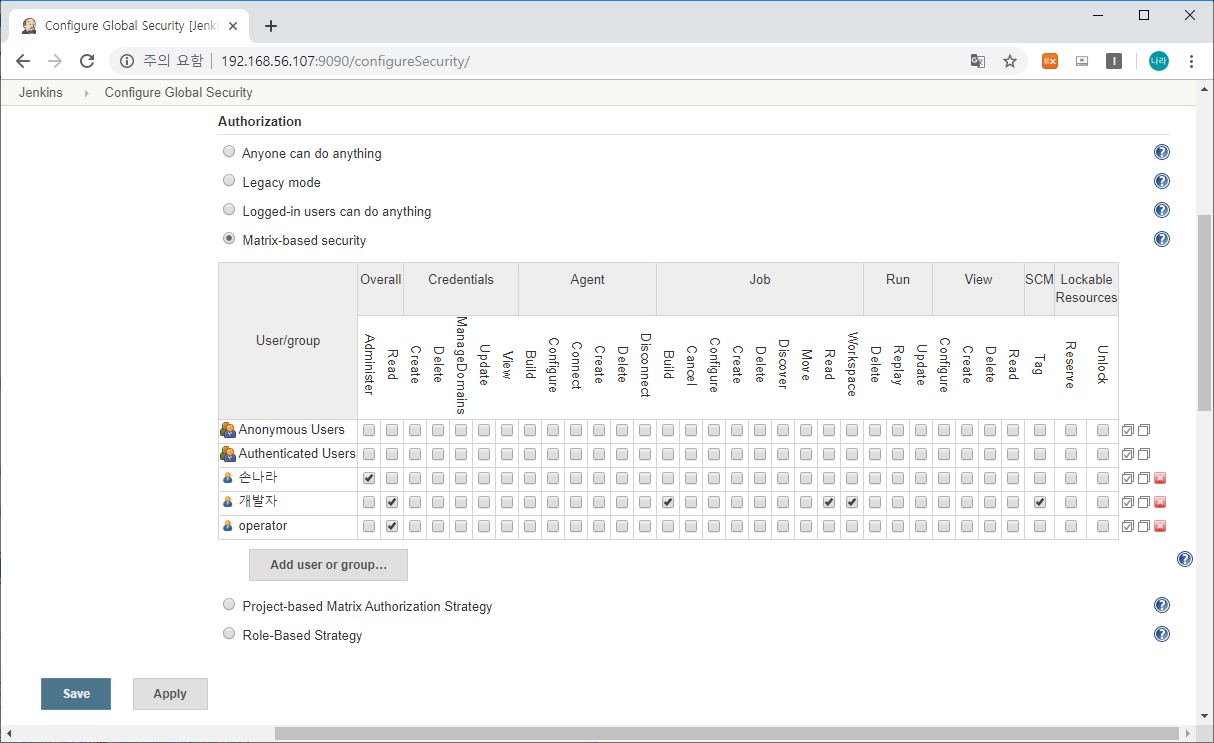Select Anyone can do anything radio
1214x743 pixels.
[229, 152]
